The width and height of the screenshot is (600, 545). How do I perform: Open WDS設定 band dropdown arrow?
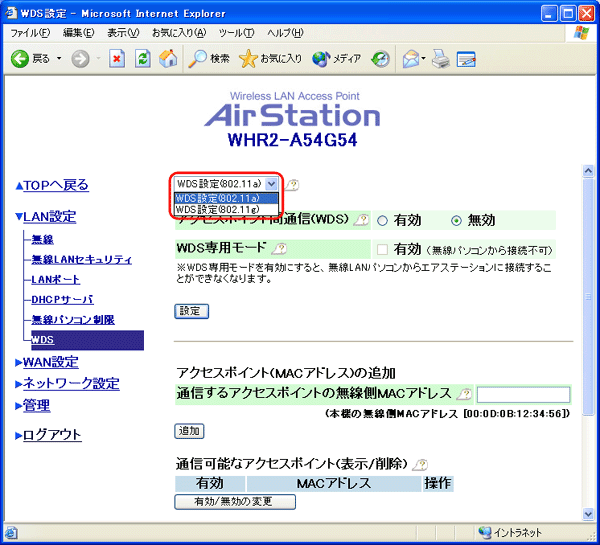(271, 184)
